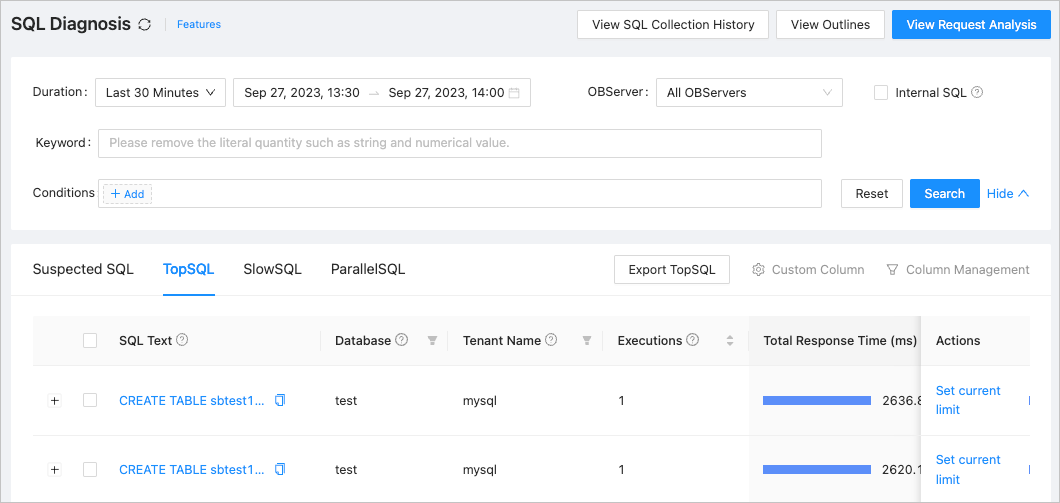The image size is (1060, 503).
Task: Click the View Request Analysis button
Action: (x=969, y=25)
